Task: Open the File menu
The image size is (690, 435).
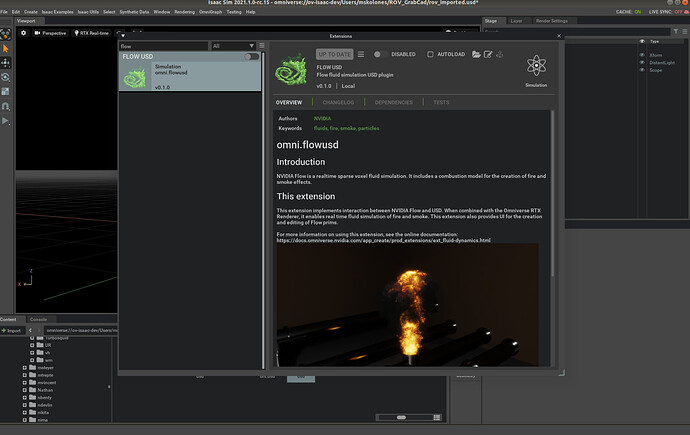Action: click(x=4, y=12)
